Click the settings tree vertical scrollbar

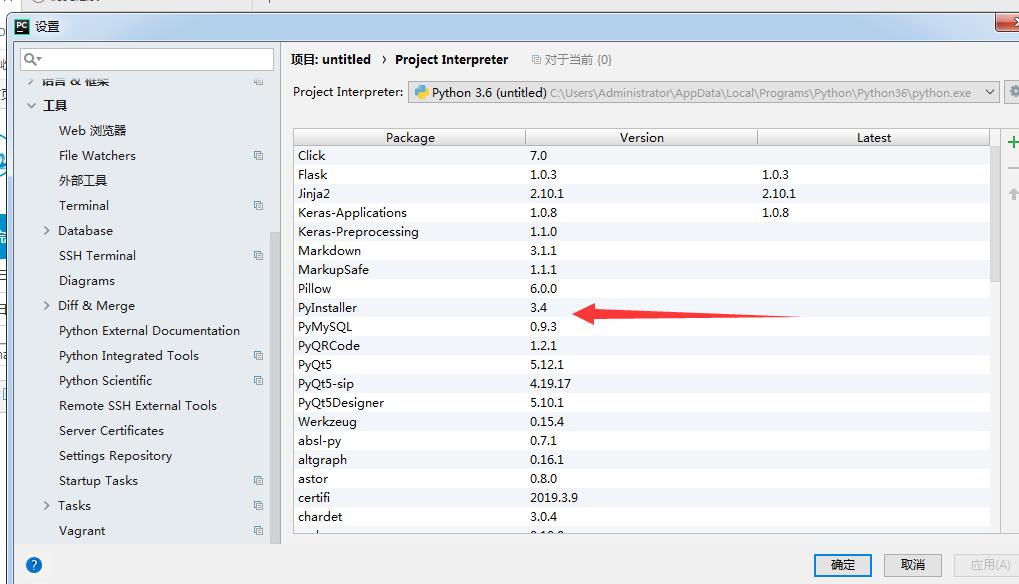click(x=274, y=387)
